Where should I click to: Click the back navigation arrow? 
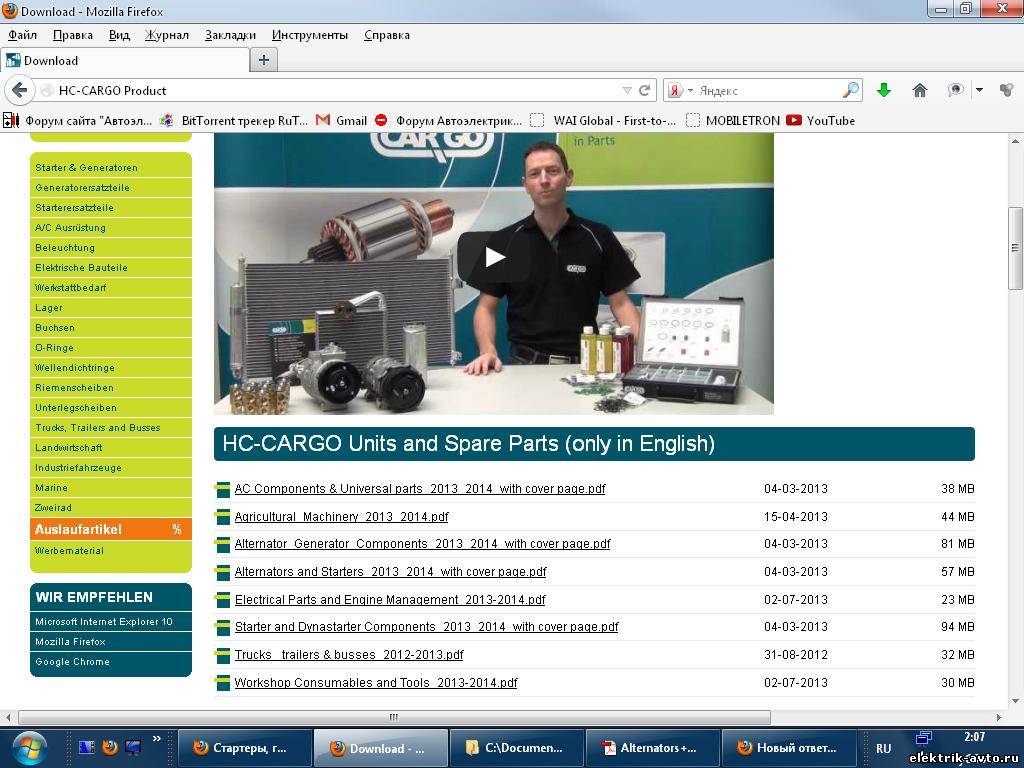[x=20, y=89]
